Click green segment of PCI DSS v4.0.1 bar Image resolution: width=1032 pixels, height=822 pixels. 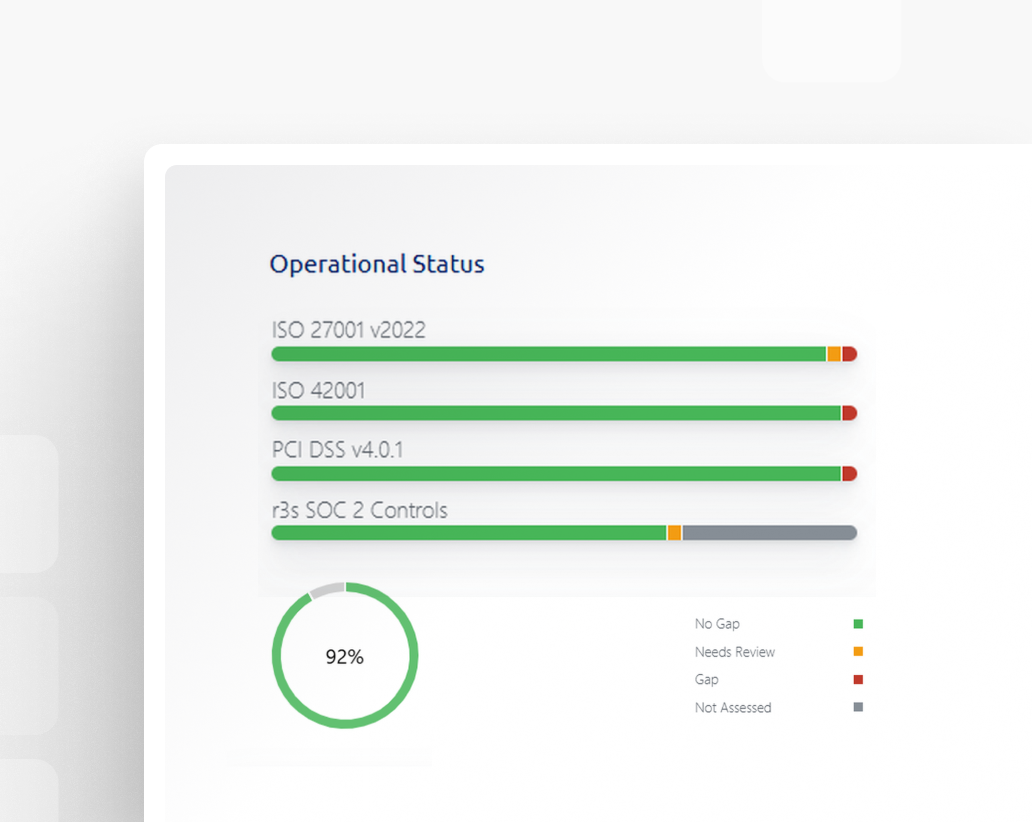[x=556, y=474]
